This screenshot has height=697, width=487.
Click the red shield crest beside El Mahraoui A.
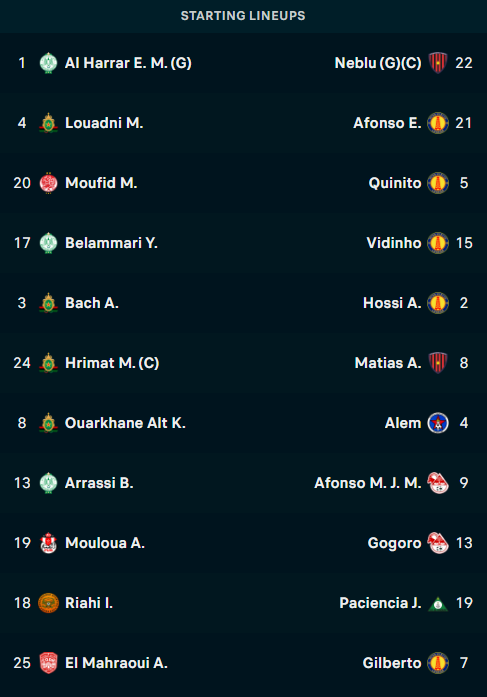pos(48,663)
